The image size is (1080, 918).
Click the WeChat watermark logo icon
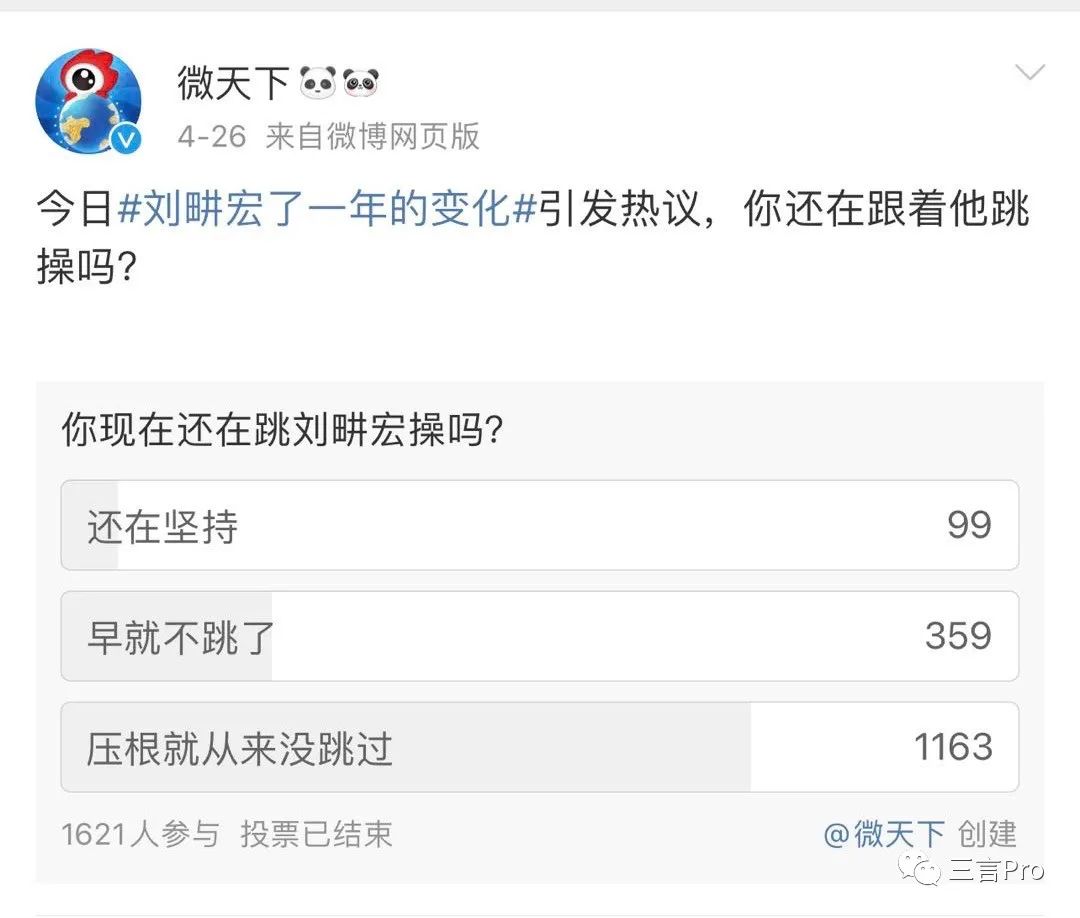click(x=919, y=867)
